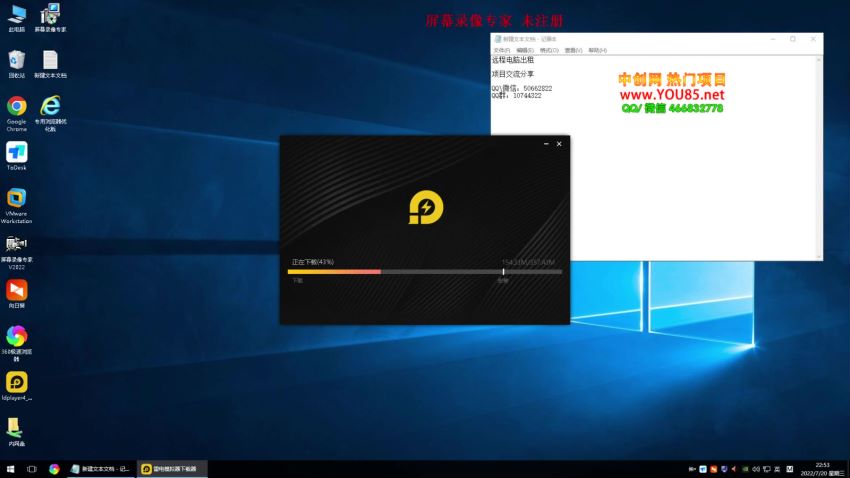The image size is (850, 478).
Task: Click the shield security tray icon
Action: pyautogui.click(x=724, y=469)
